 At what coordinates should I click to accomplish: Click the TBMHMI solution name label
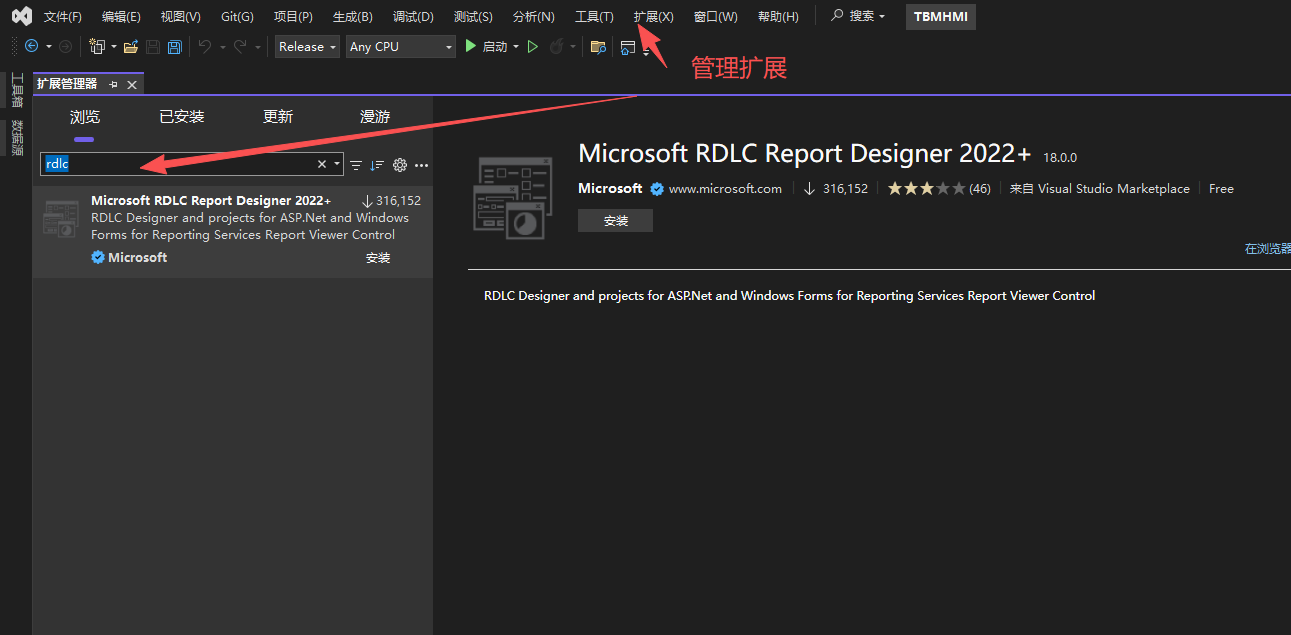tap(941, 17)
